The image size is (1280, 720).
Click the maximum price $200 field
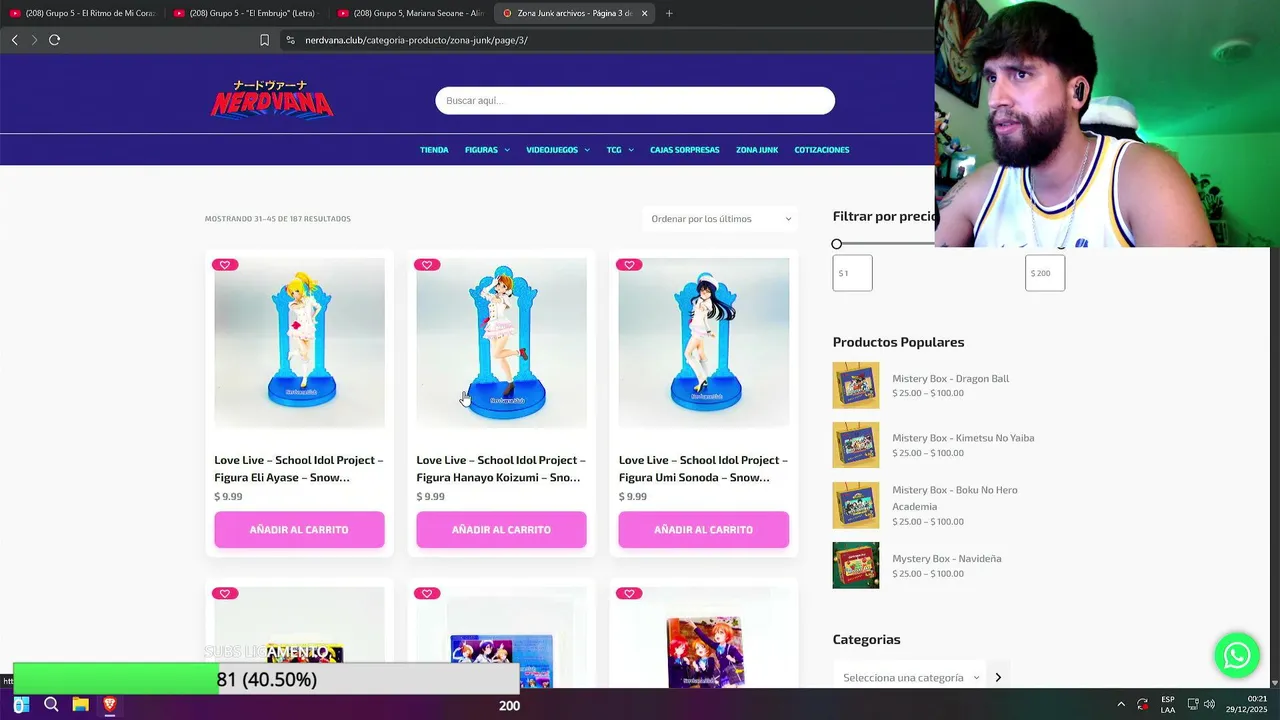pos(1045,273)
